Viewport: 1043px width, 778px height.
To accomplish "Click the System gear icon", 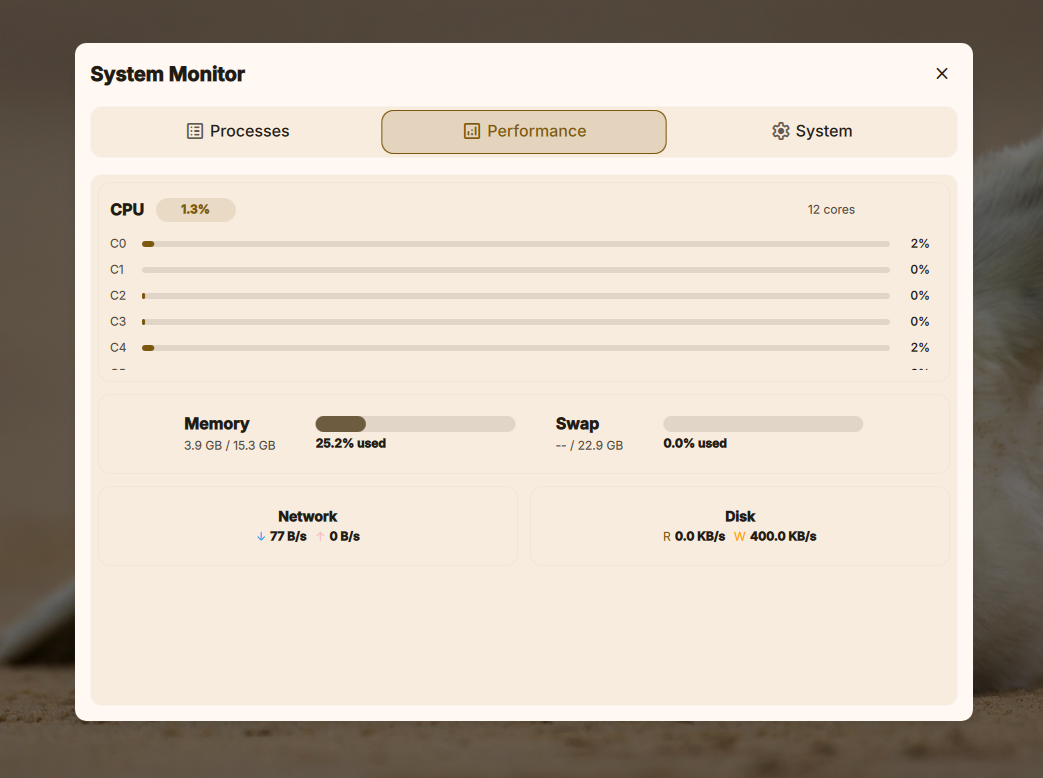I will pyautogui.click(x=781, y=131).
